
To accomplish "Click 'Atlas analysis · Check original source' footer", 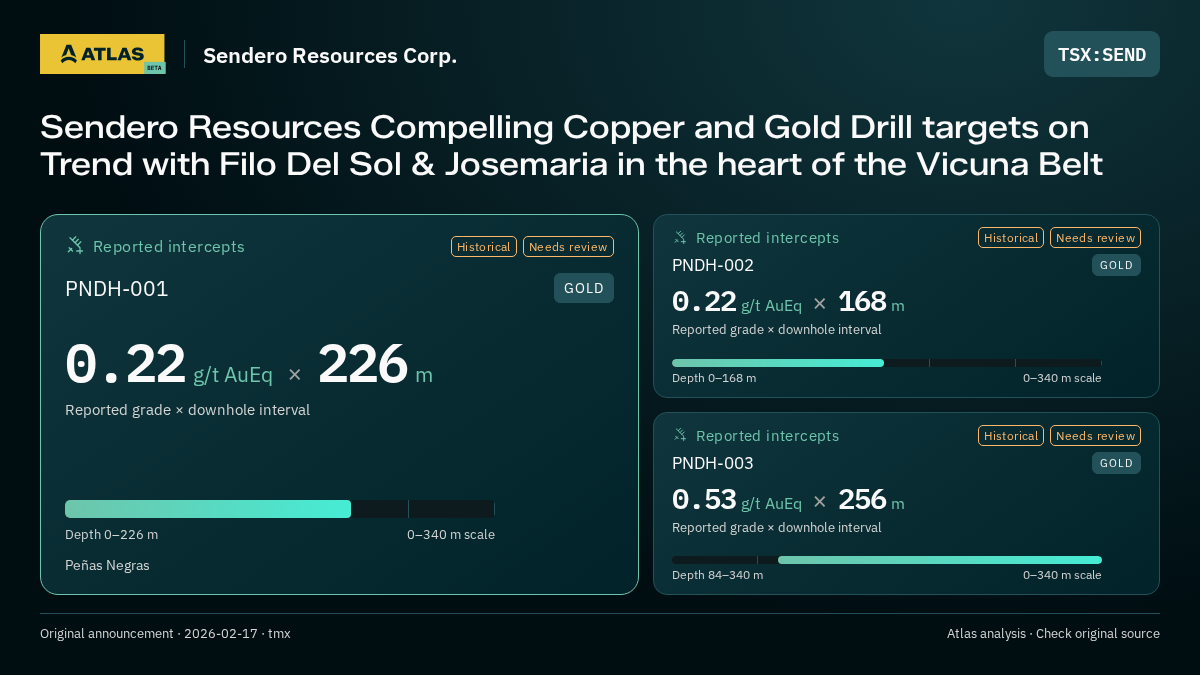I will (x=1053, y=634).
